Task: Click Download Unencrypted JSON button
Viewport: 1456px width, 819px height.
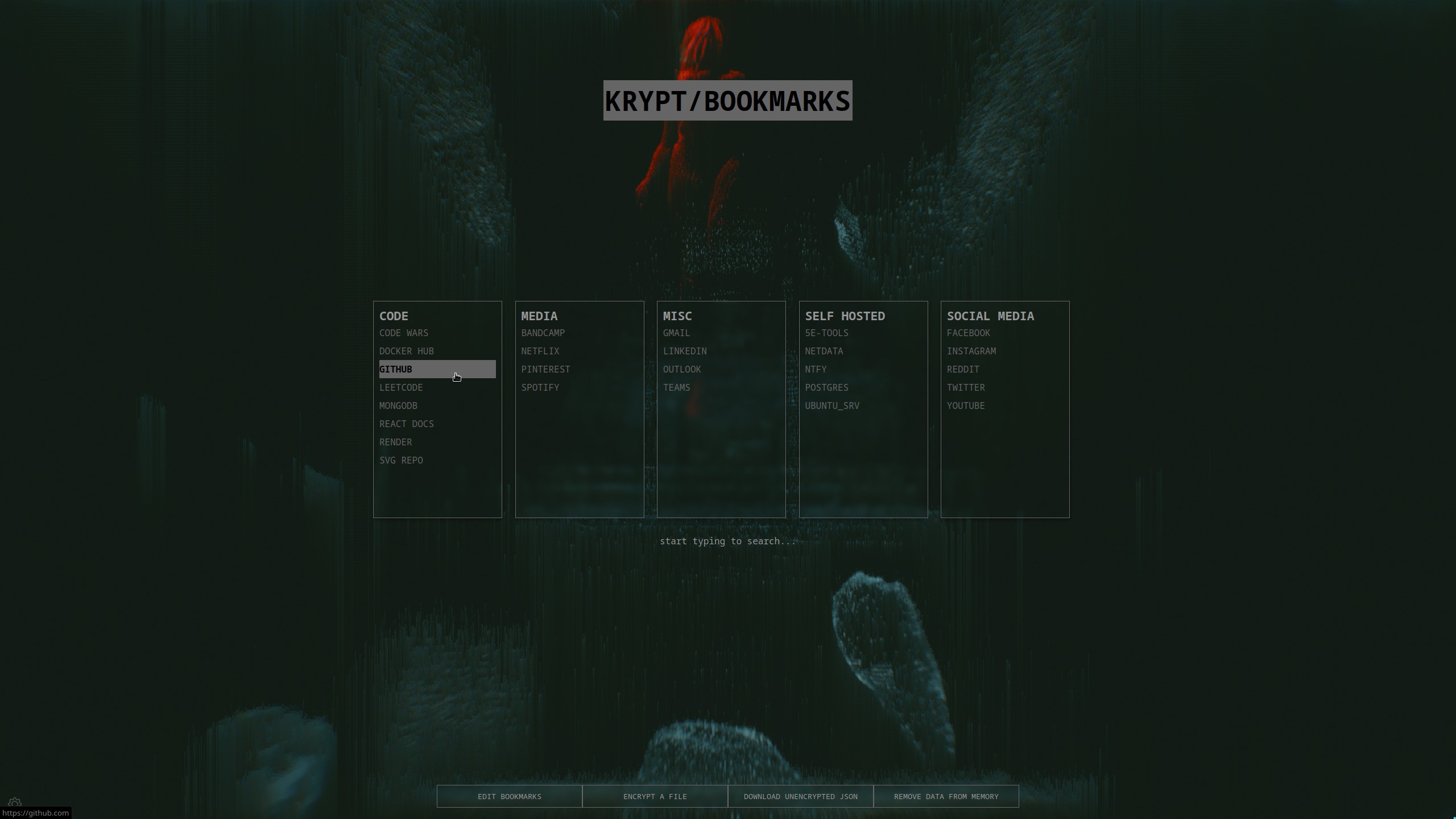Action: tap(800, 796)
